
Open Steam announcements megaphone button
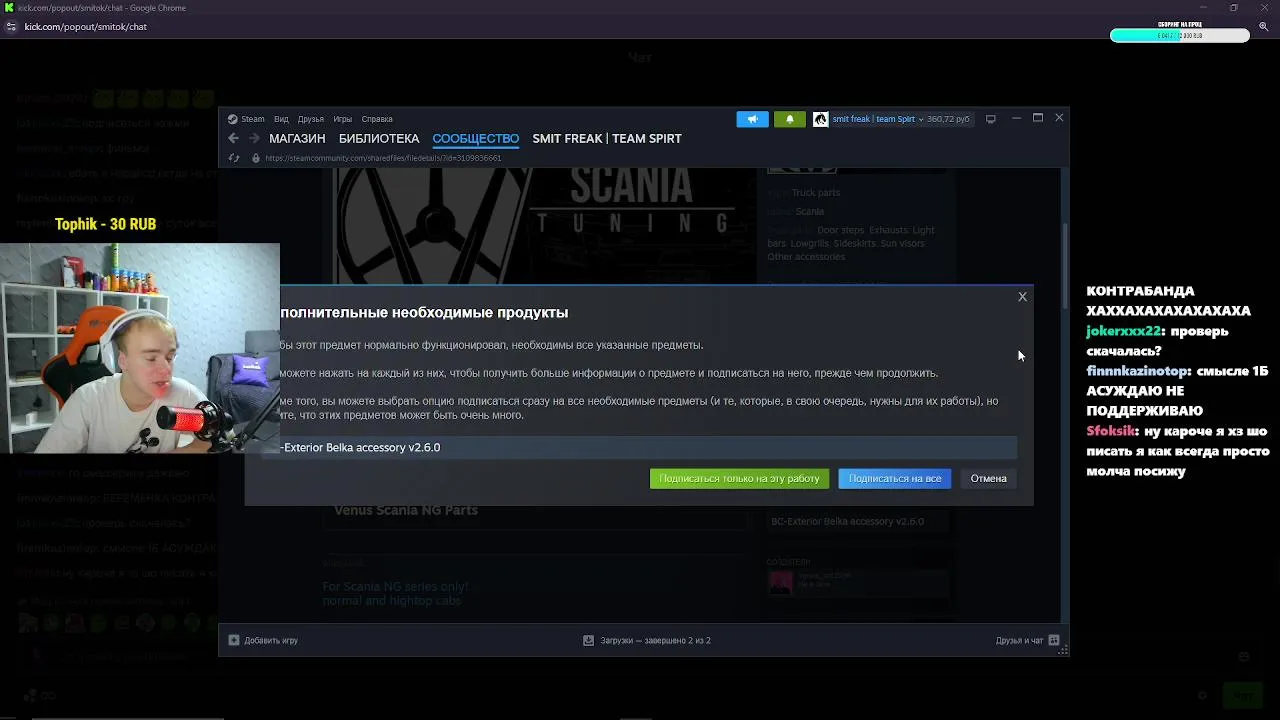753,119
